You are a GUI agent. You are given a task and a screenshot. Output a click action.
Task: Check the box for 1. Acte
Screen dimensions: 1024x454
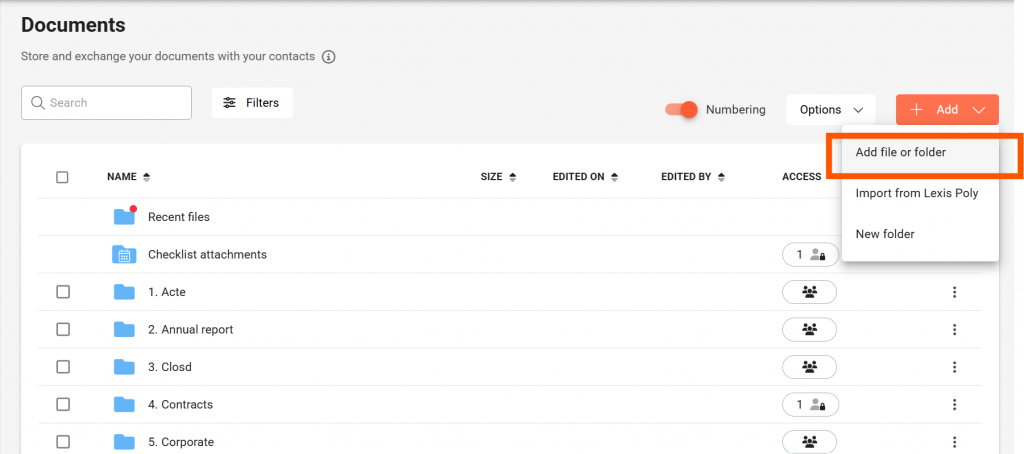pos(62,292)
